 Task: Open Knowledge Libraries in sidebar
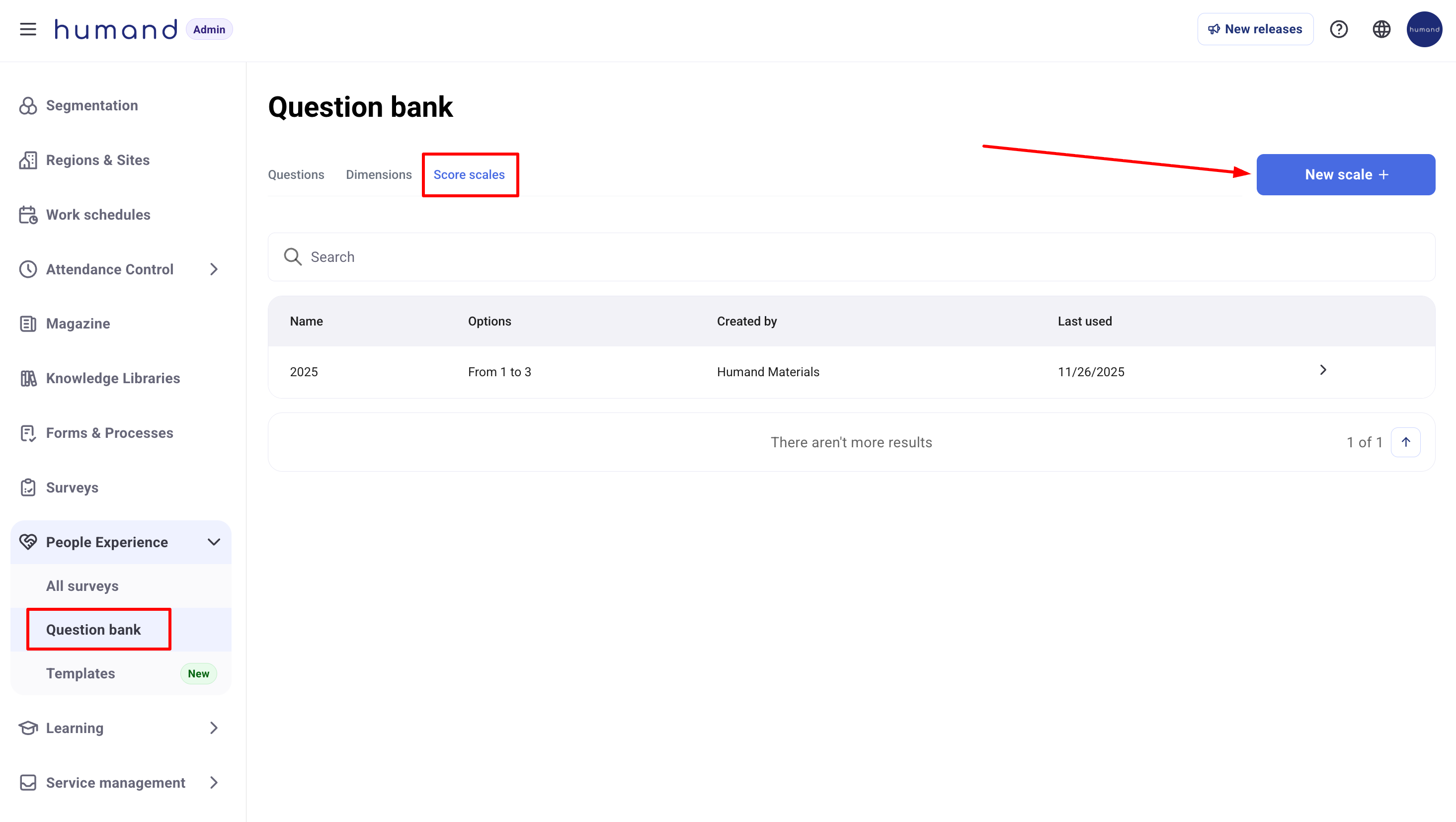[112, 378]
